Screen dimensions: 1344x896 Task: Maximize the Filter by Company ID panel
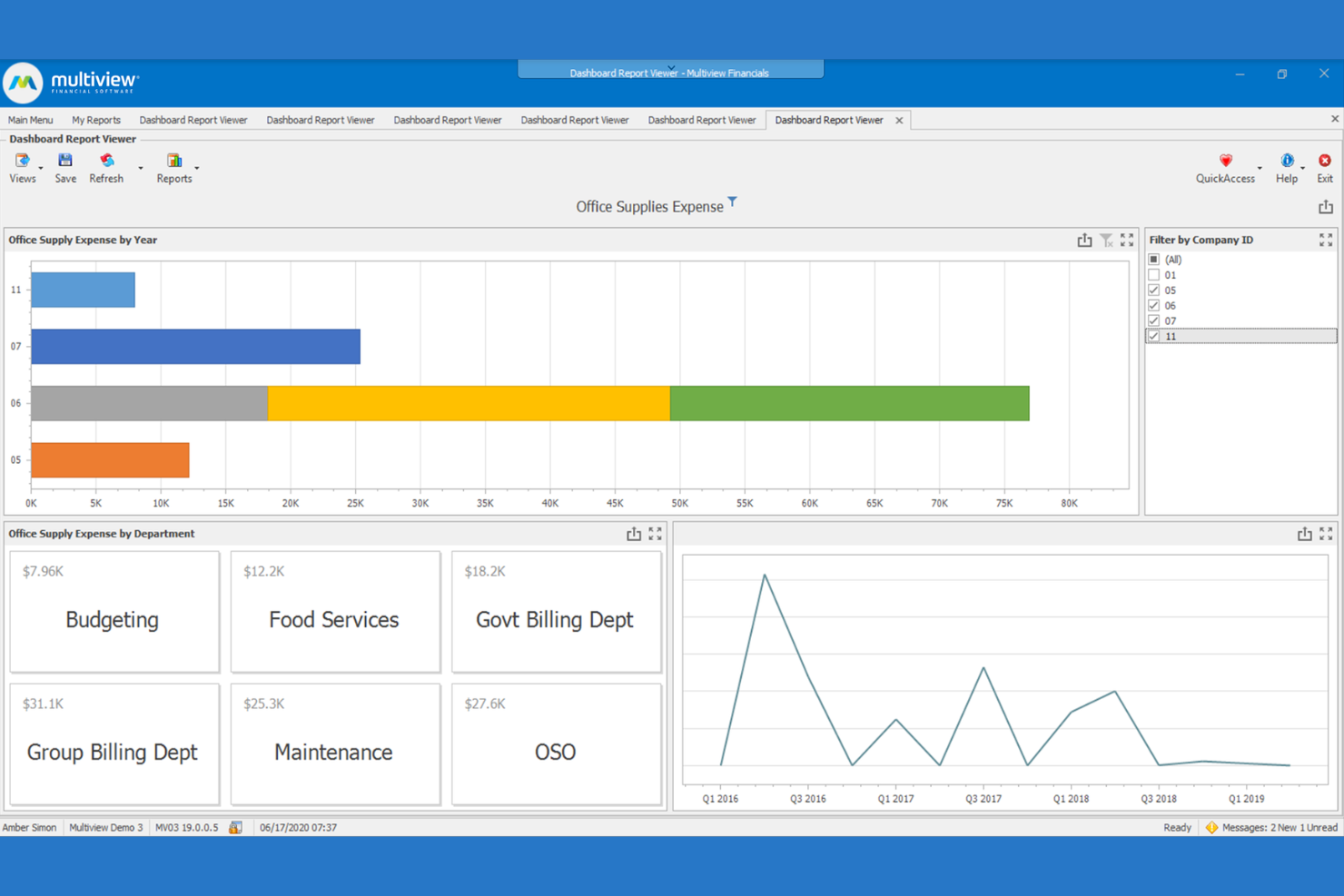point(1326,240)
